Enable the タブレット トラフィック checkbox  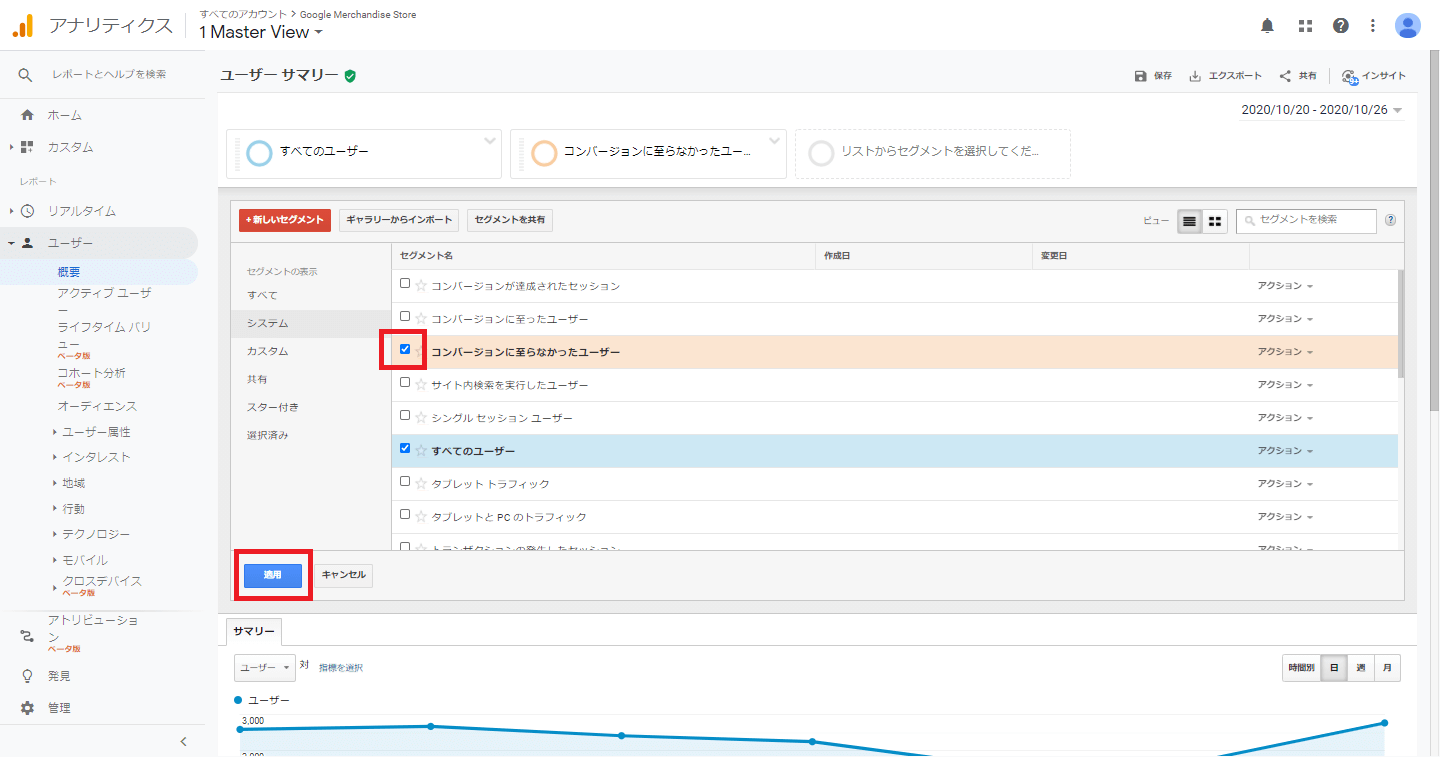(x=405, y=481)
